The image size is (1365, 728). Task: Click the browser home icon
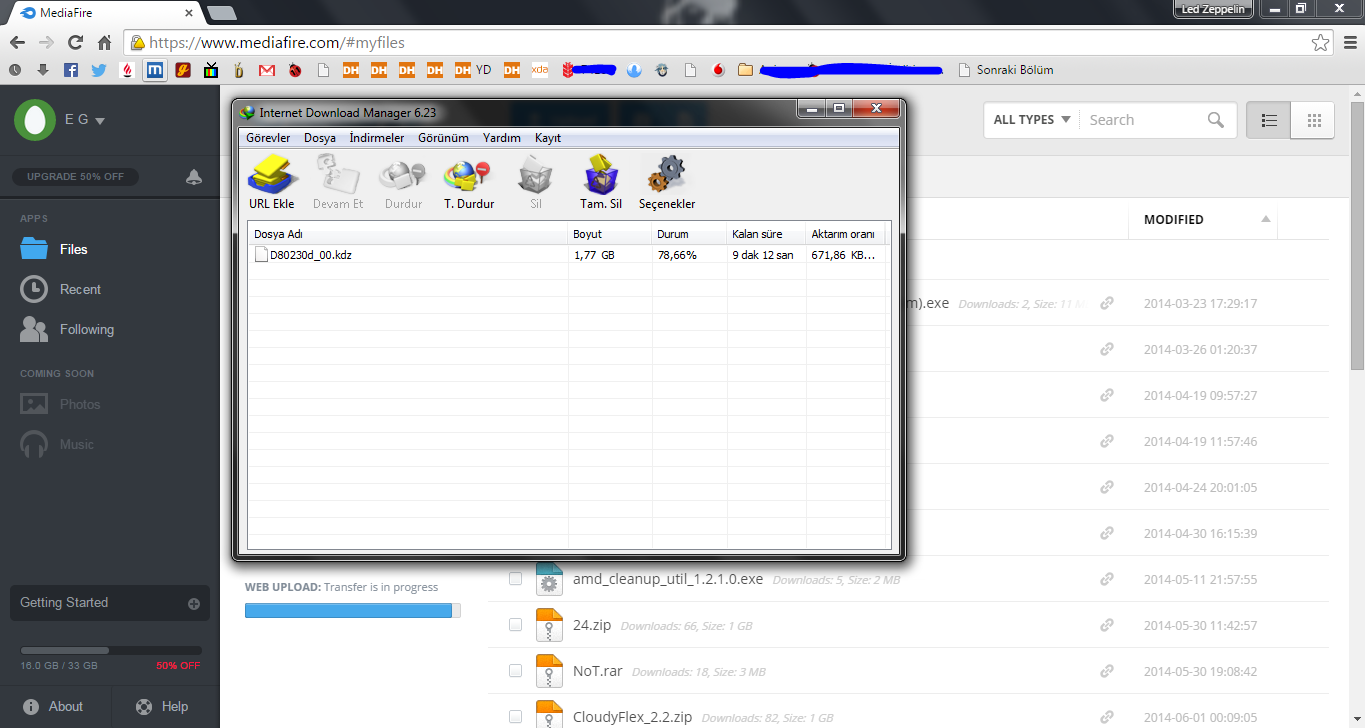tap(104, 43)
